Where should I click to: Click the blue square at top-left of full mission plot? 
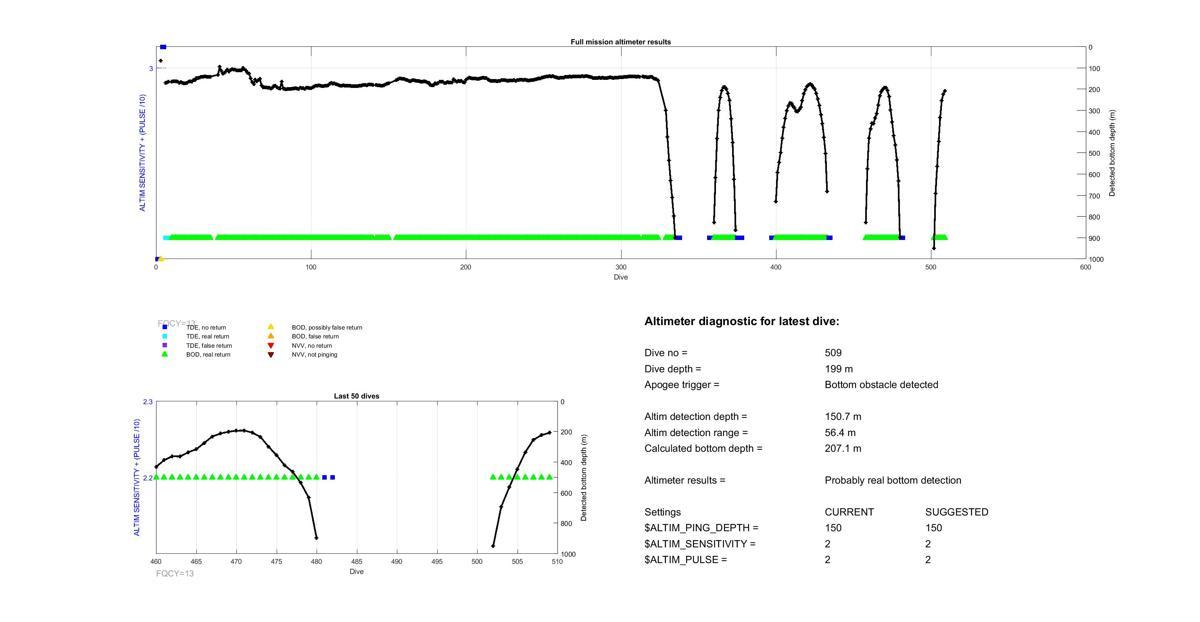coord(163,47)
